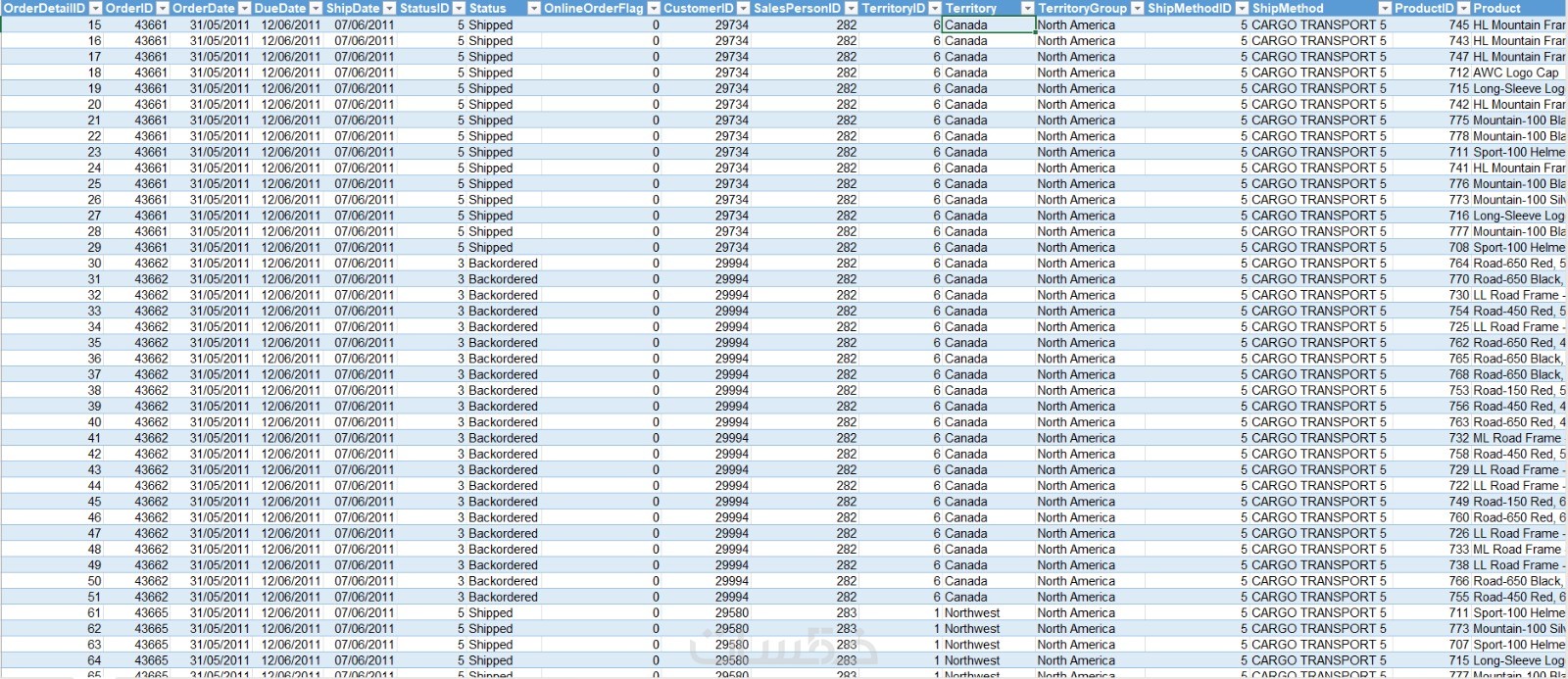Image resolution: width=1568 pixels, height=679 pixels.
Task: Open the Territory column filter dropdown
Action: [x=1027, y=8]
